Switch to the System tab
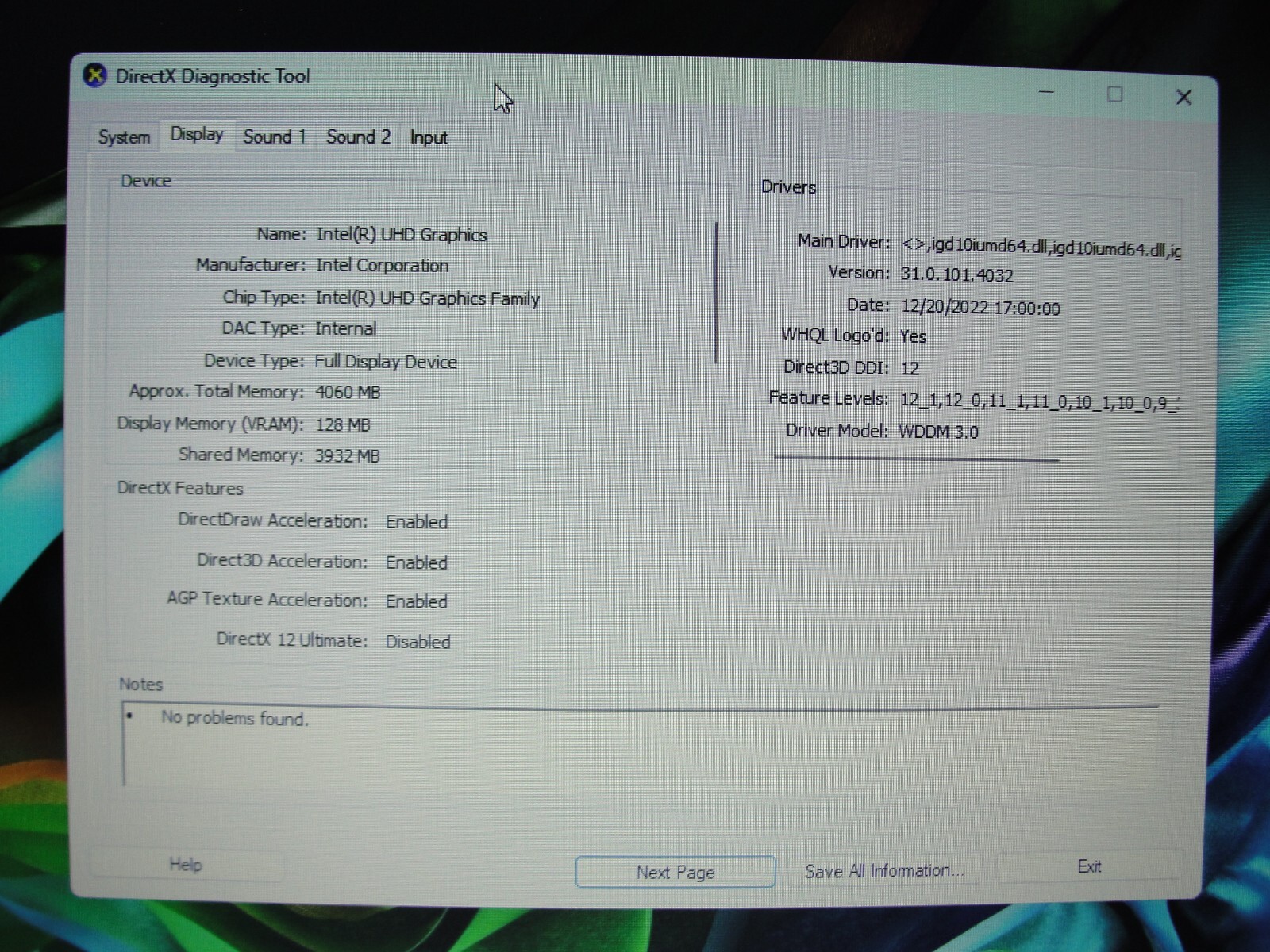Screen dimensions: 1270x952 [124, 136]
